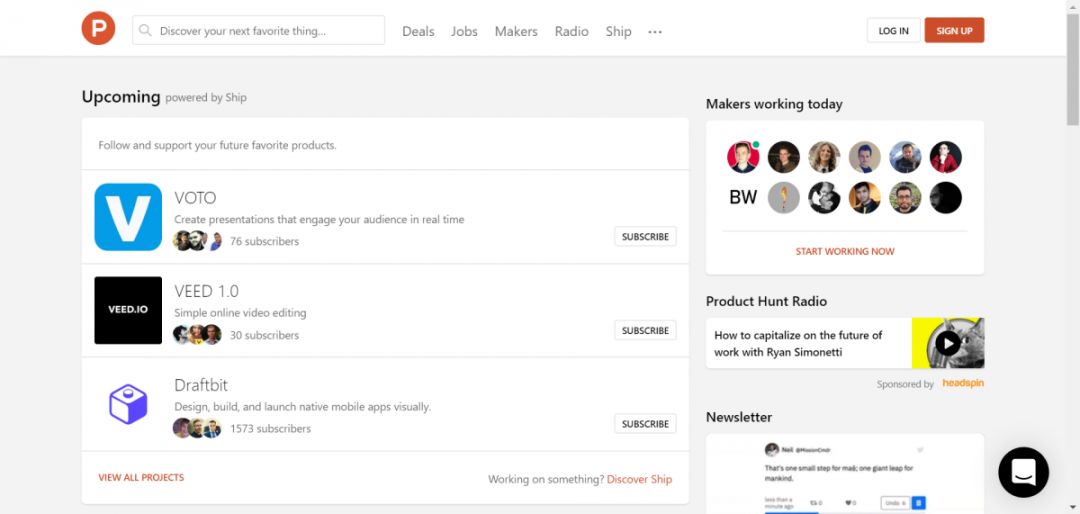
Task: Focus the Discover search input field
Action: (265, 31)
